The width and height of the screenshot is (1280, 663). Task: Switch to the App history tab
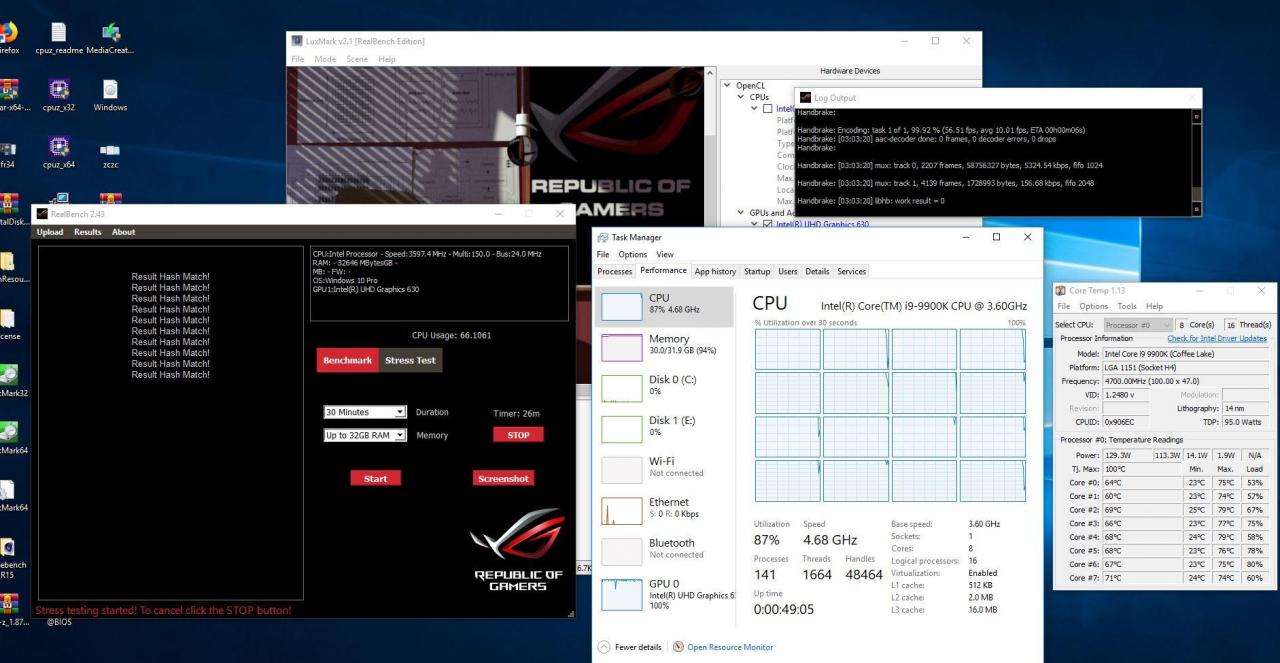click(x=715, y=271)
